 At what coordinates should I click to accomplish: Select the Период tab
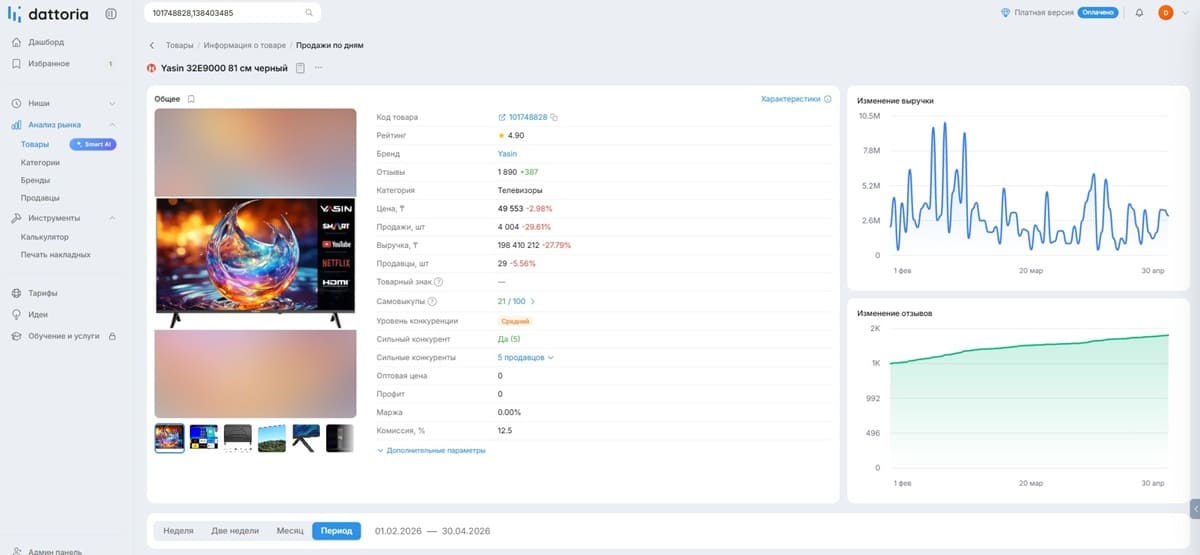pos(336,531)
